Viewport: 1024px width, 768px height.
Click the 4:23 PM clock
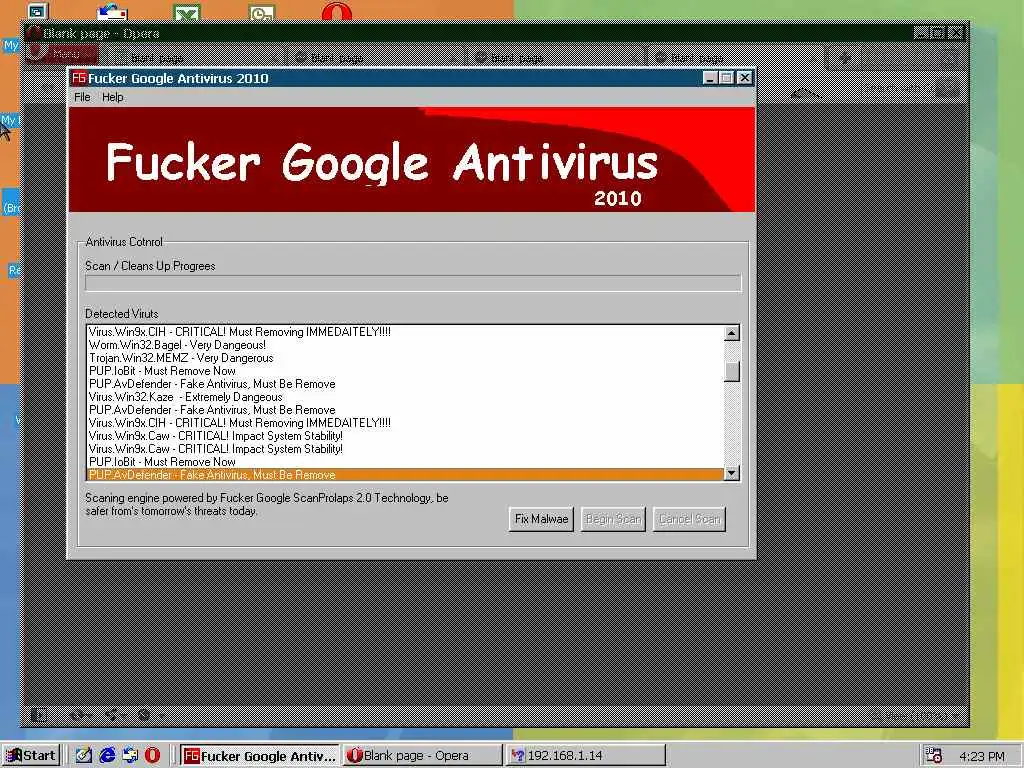(982, 756)
